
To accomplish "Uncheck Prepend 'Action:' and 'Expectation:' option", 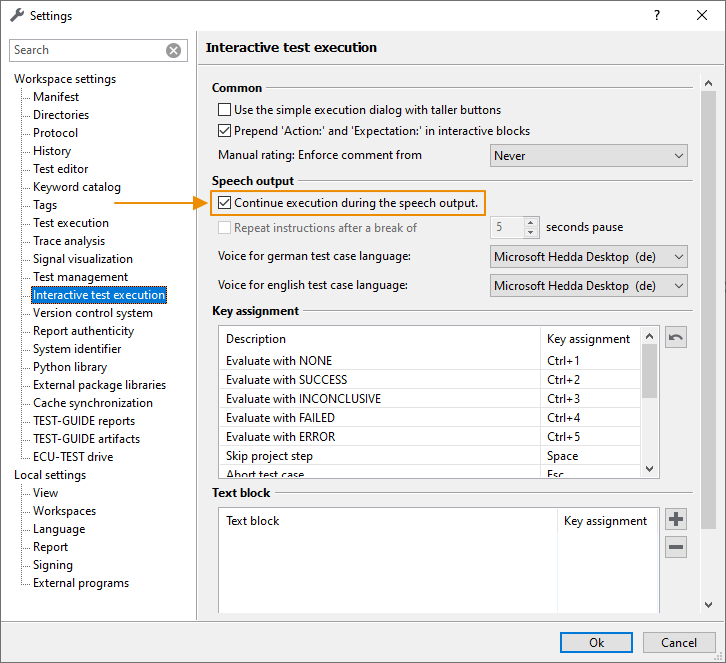I will tap(225, 131).
